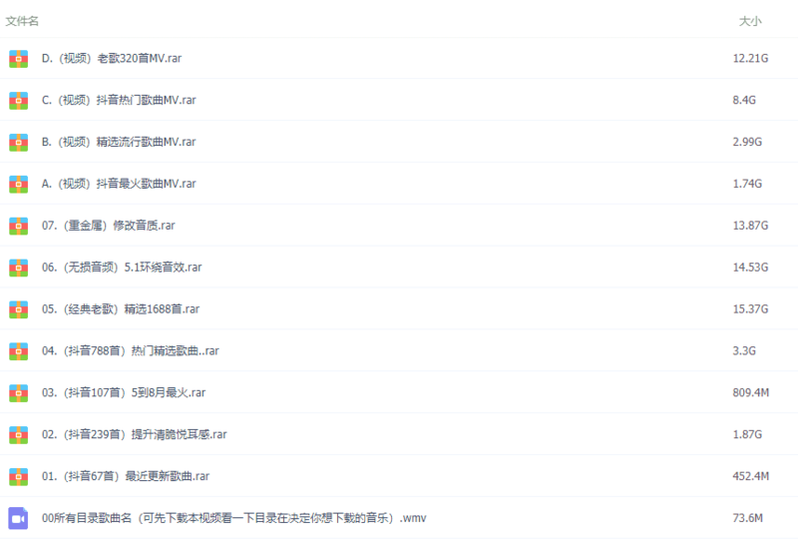Open 02.（抖音239首）提升清脆悦耳感.rar
Viewport: 798px width, 548px height.
134,435
